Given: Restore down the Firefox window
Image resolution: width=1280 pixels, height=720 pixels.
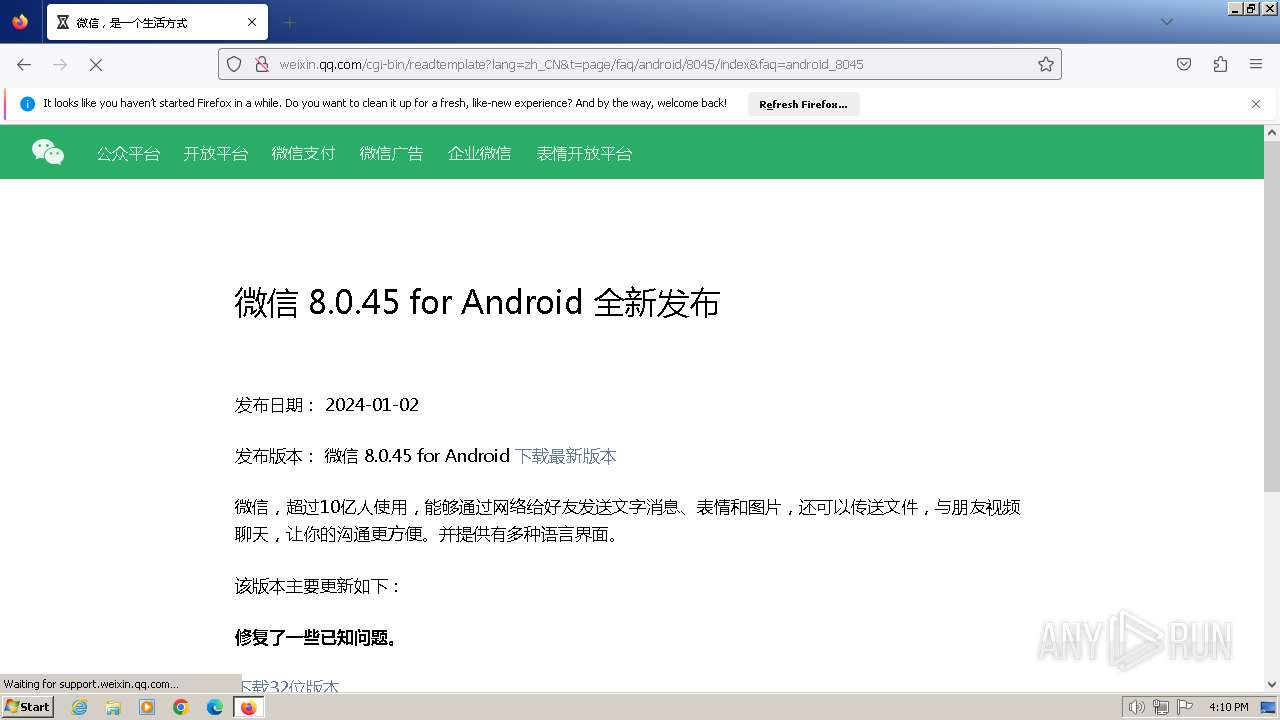Looking at the screenshot, I should pos(1252,8).
